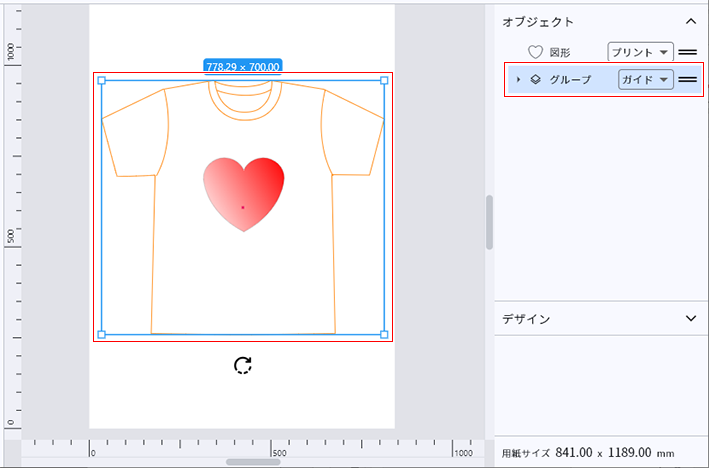Click the heart icon of 図形 object
This screenshot has height=468, width=709.
[x=535, y=52]
